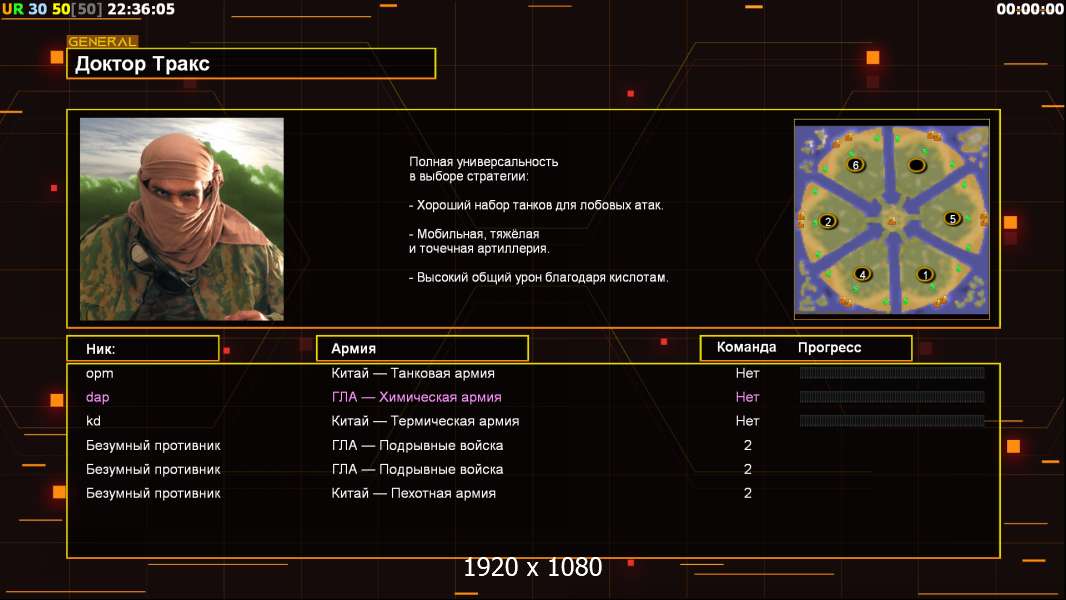Screen dimensions: 1066x600
Task: Click the loading progress bar for opm
Action: 892,372
